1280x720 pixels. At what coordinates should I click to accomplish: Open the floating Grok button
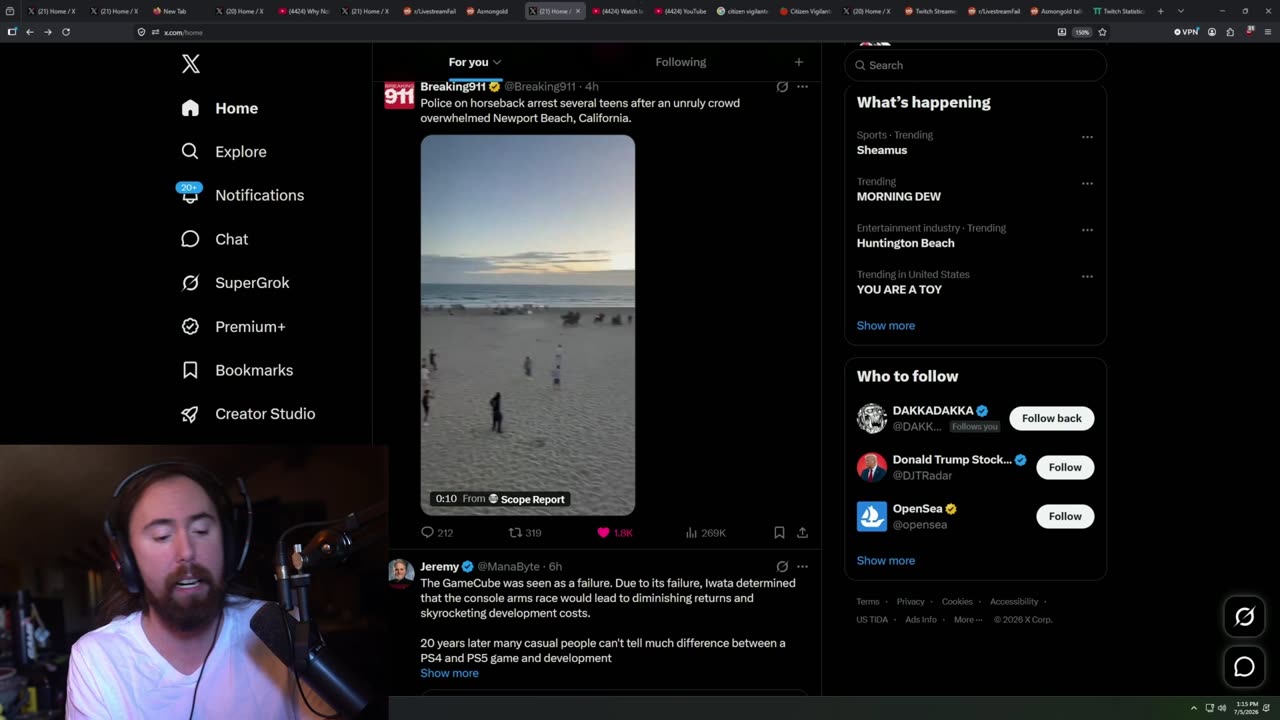point(1244,617)
